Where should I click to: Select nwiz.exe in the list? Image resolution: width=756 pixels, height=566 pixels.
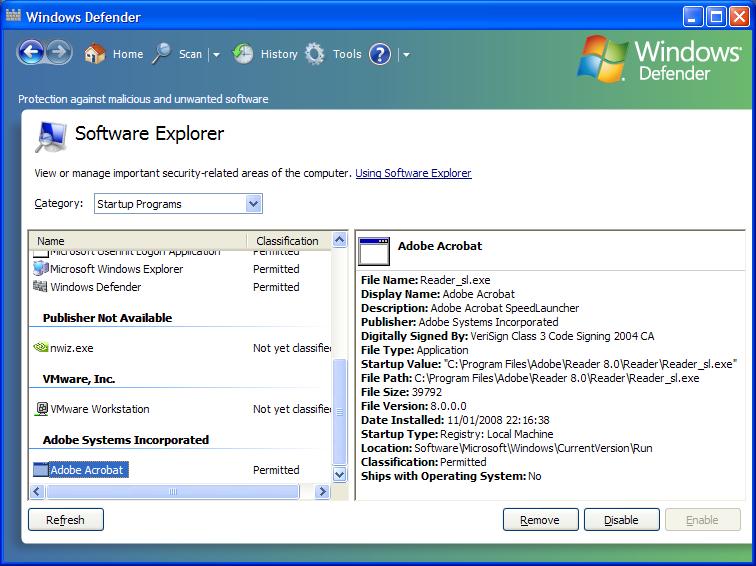pyautogui.click(x=72, y=348)
